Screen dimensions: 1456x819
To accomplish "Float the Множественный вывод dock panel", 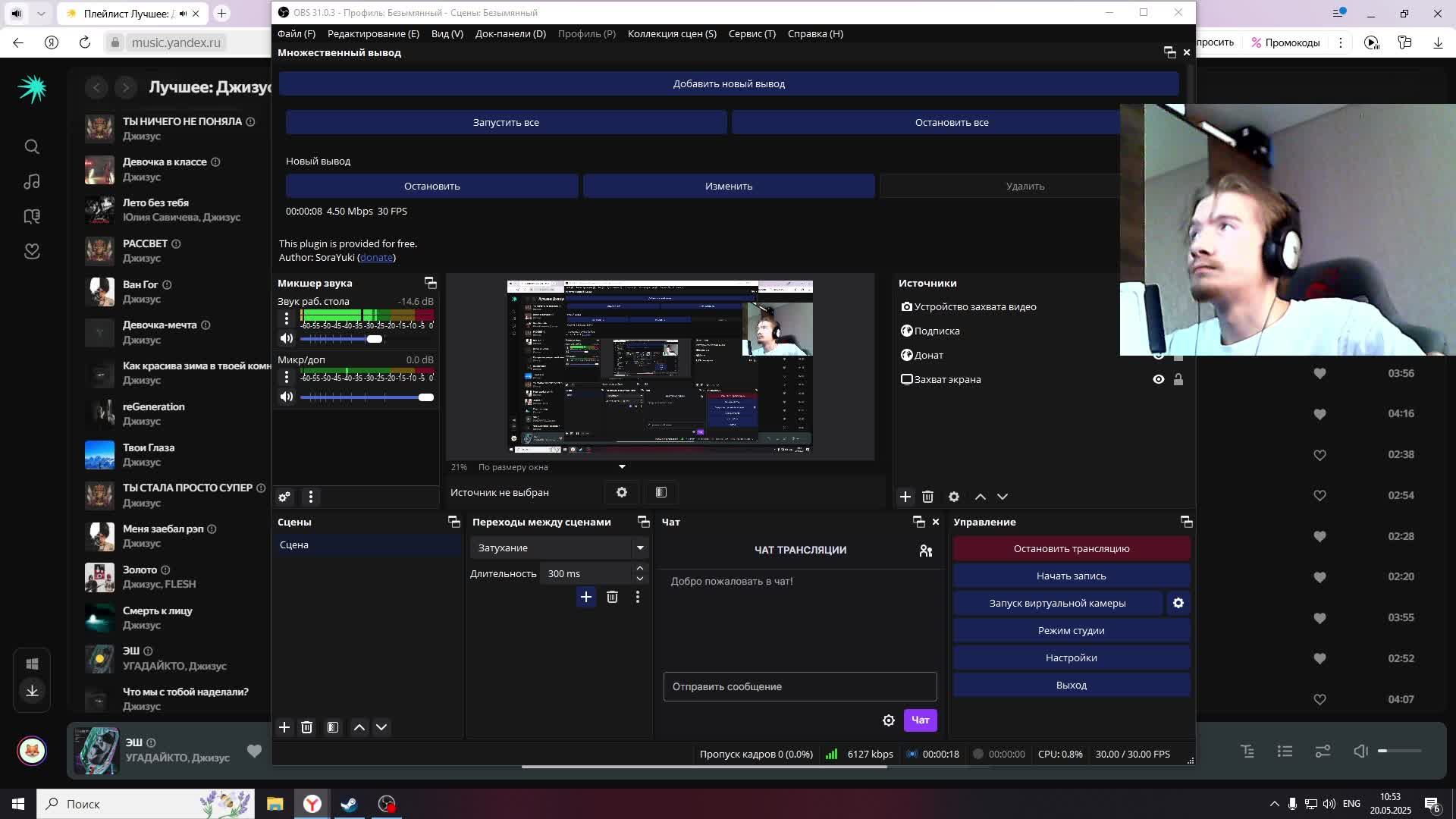I will (1169, 52).
